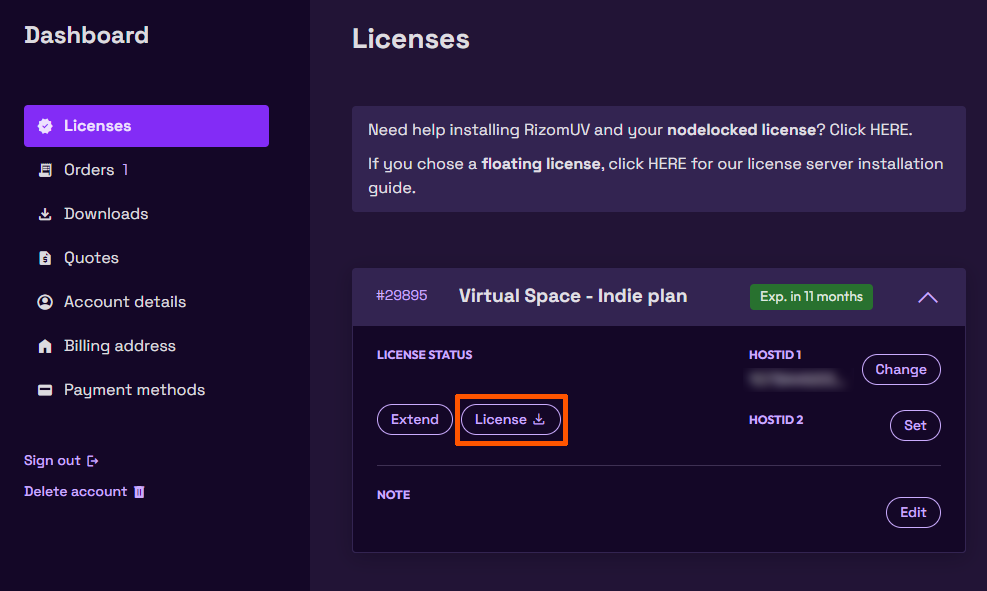Open the Licenses sidebar item
Viewport: 987px width, 591px height.
(x=146, y=126)
